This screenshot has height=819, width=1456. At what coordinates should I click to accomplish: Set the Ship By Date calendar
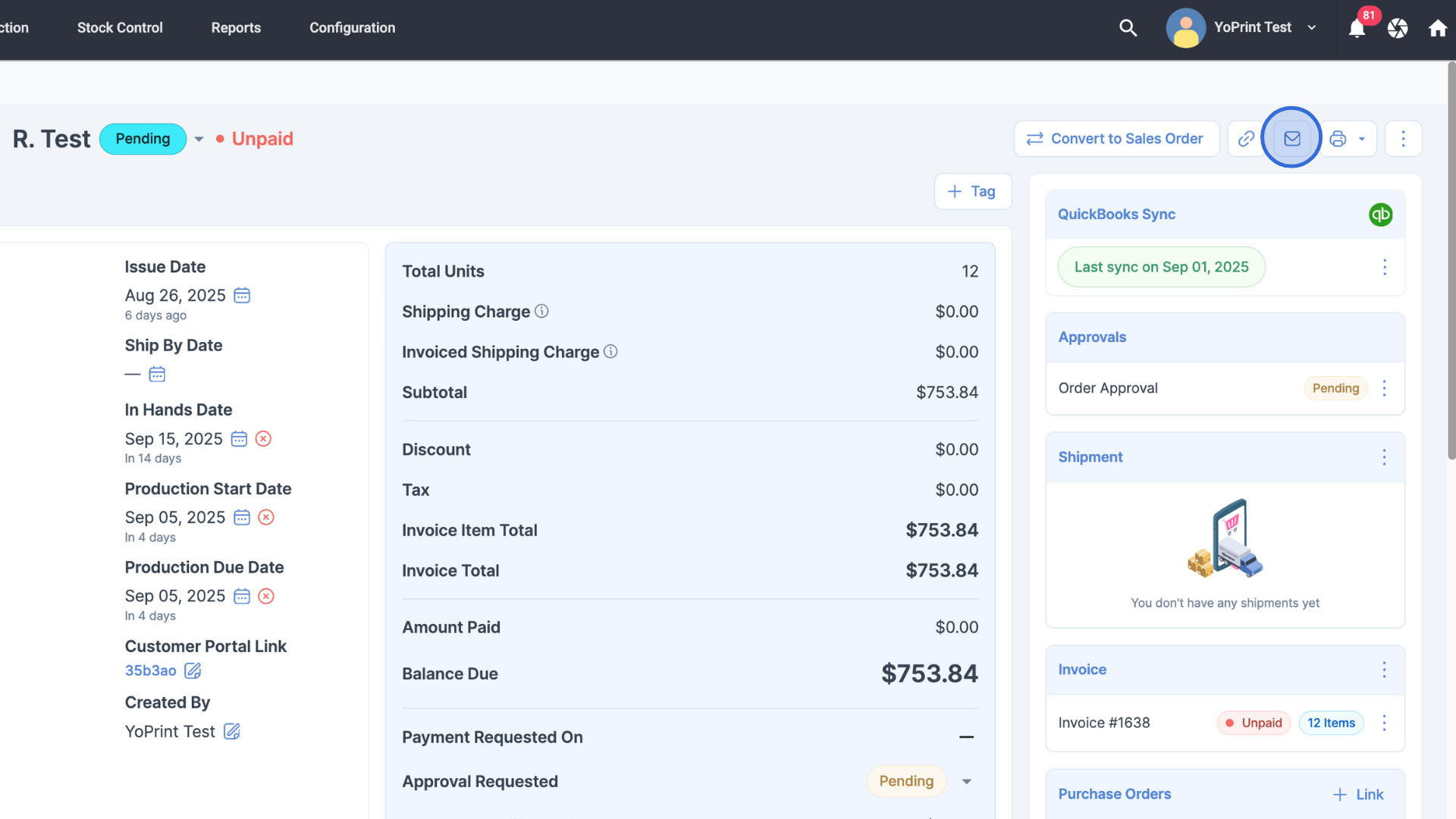tap(157, 374)
